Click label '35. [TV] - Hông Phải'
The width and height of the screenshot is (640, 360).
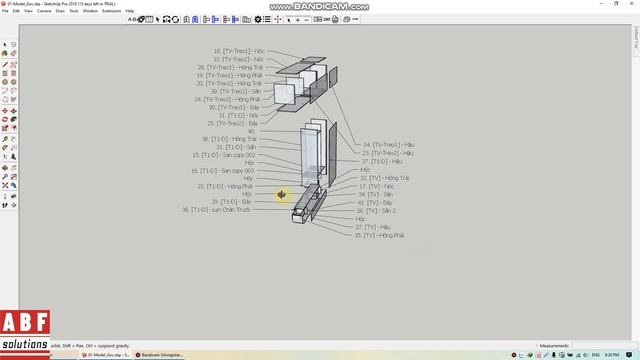click(x=379, y=235)
